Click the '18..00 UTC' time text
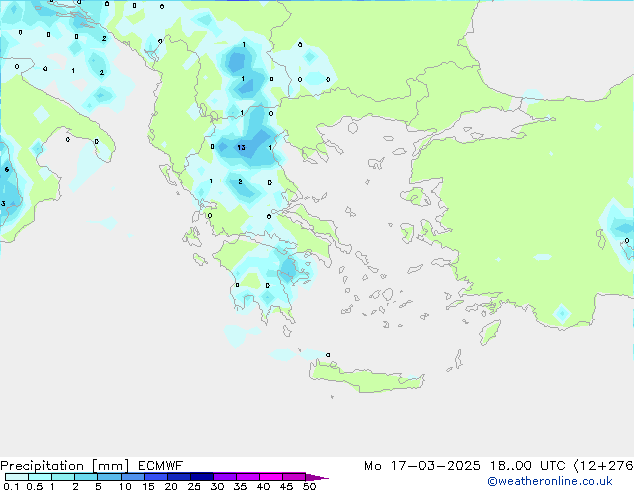 [x=527, y=466]
